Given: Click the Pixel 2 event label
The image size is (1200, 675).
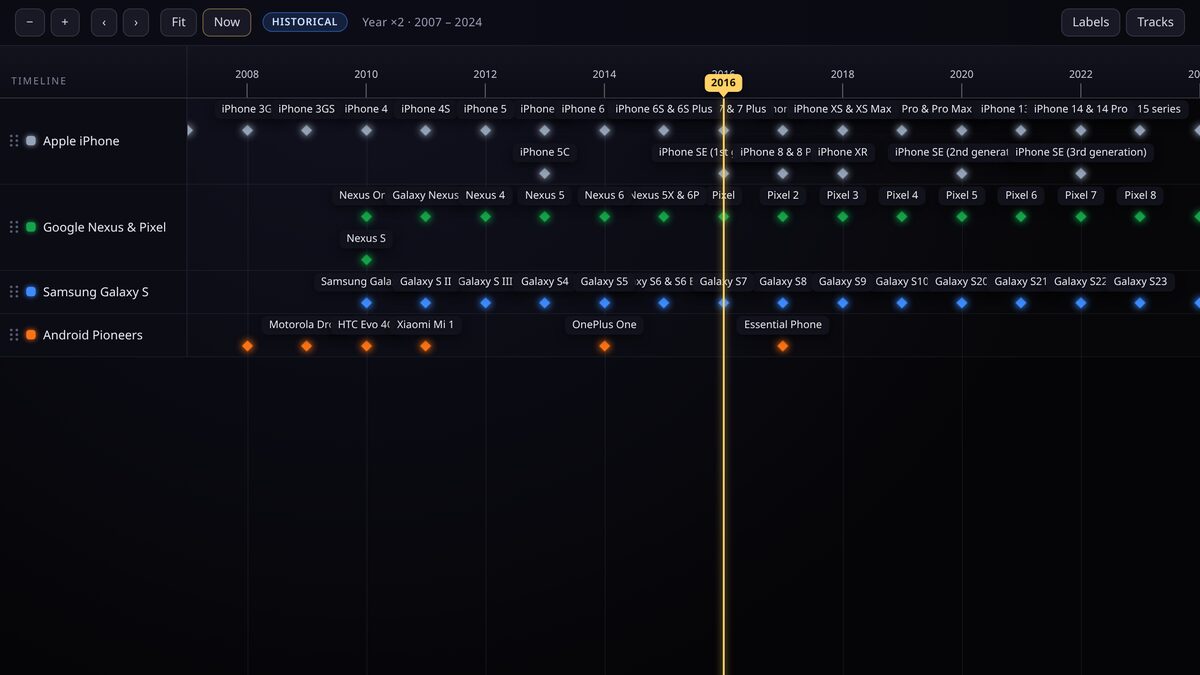Looking at the screenshot, I should click(783, 195).
